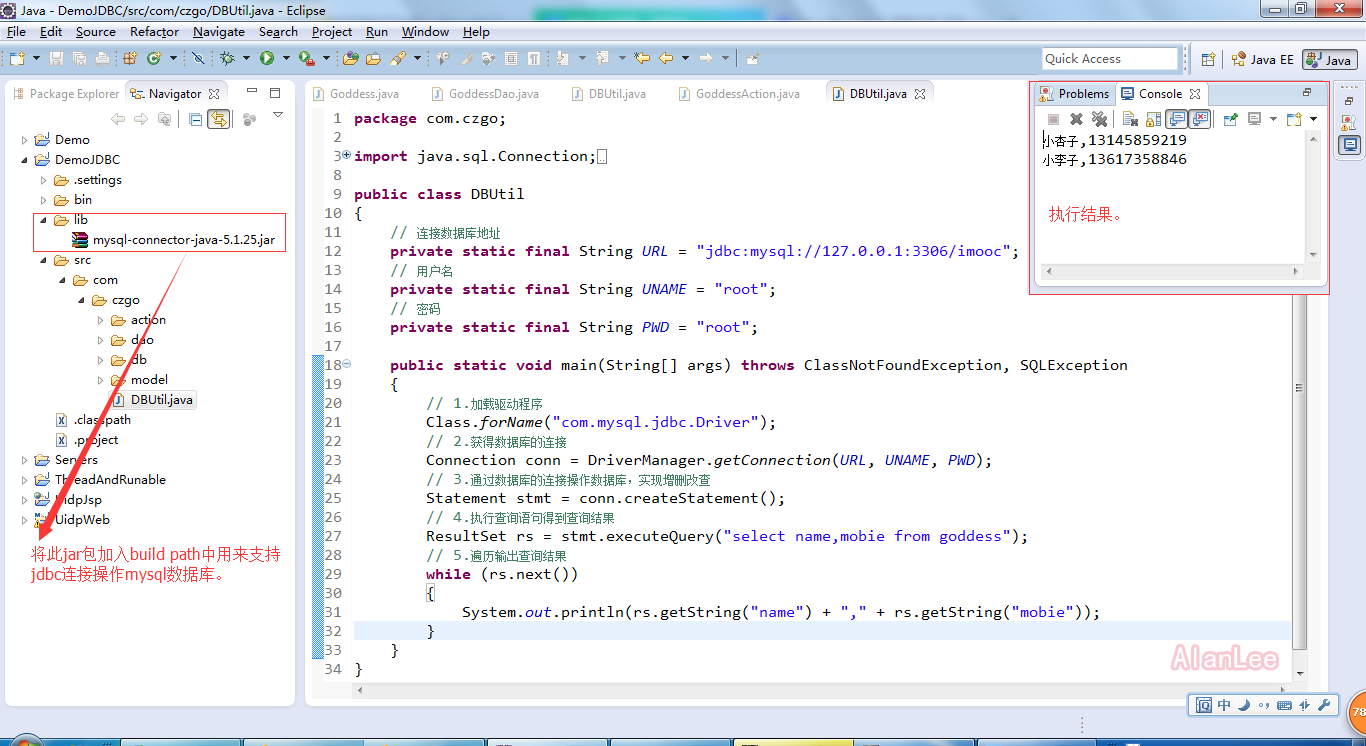Image resolution: width=1366 pixels, height=746 pixels.
Task: Expand the model folder node
Action: [x=101, y=380]
